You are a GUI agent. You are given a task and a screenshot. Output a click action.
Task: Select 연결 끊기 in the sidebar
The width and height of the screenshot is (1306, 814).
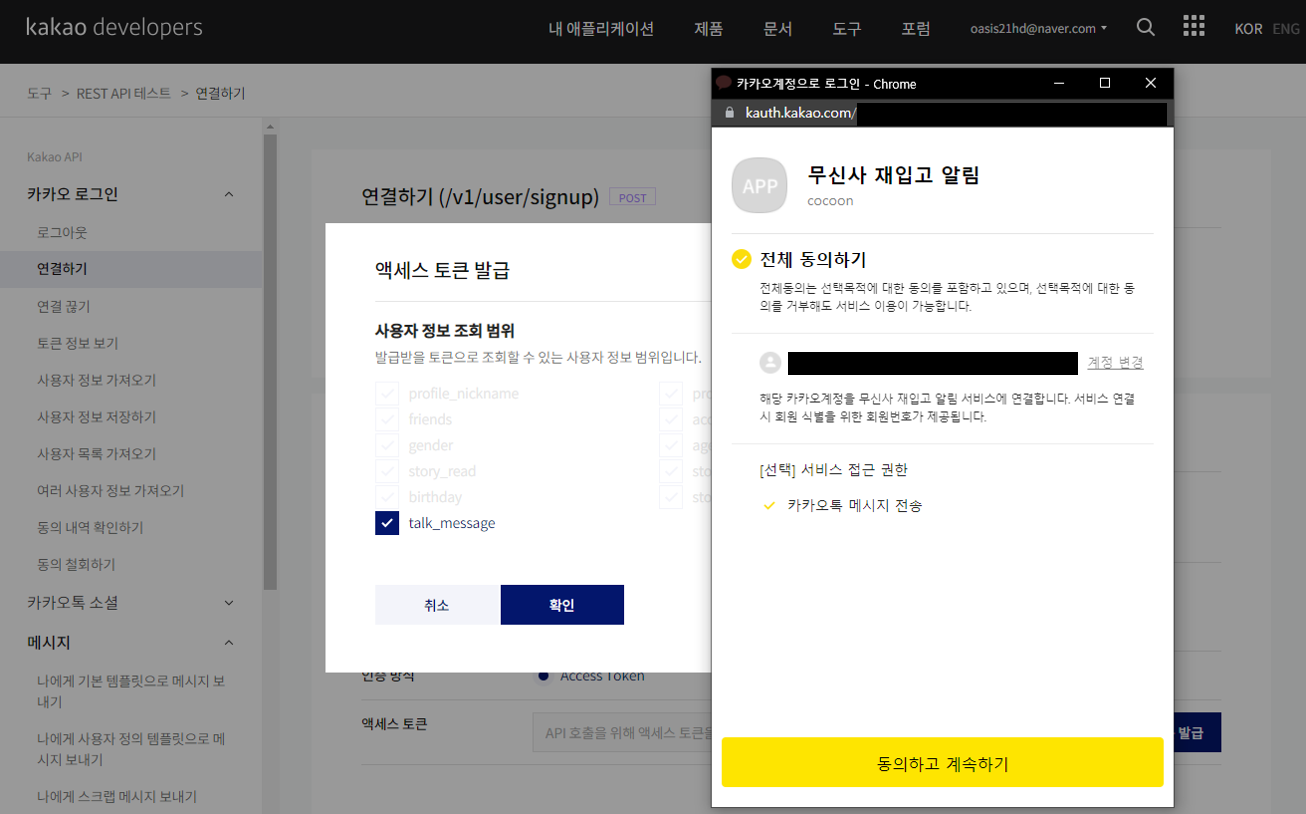pos(64,306)
